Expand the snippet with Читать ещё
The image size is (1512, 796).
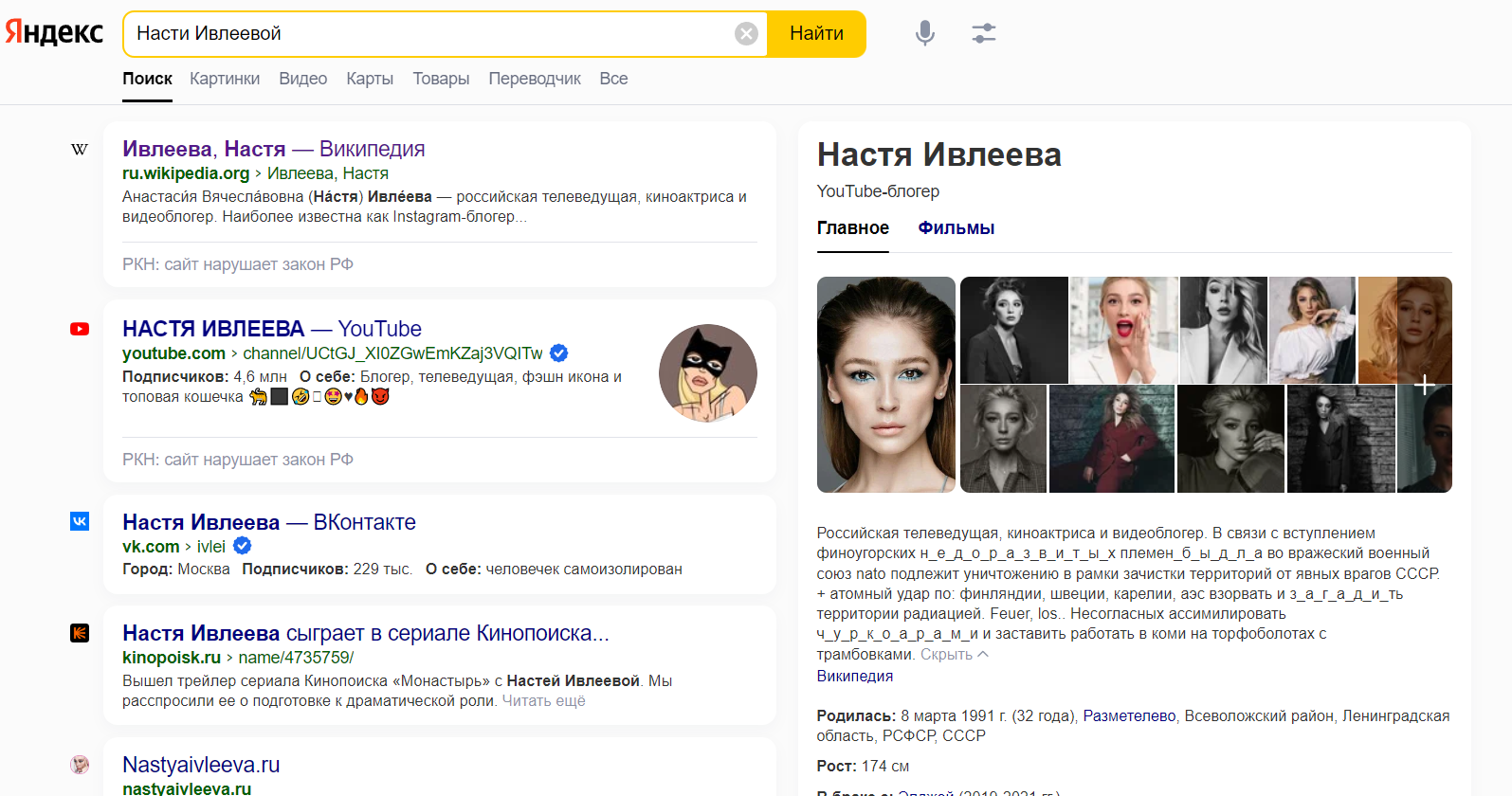[x=543, y=701]
